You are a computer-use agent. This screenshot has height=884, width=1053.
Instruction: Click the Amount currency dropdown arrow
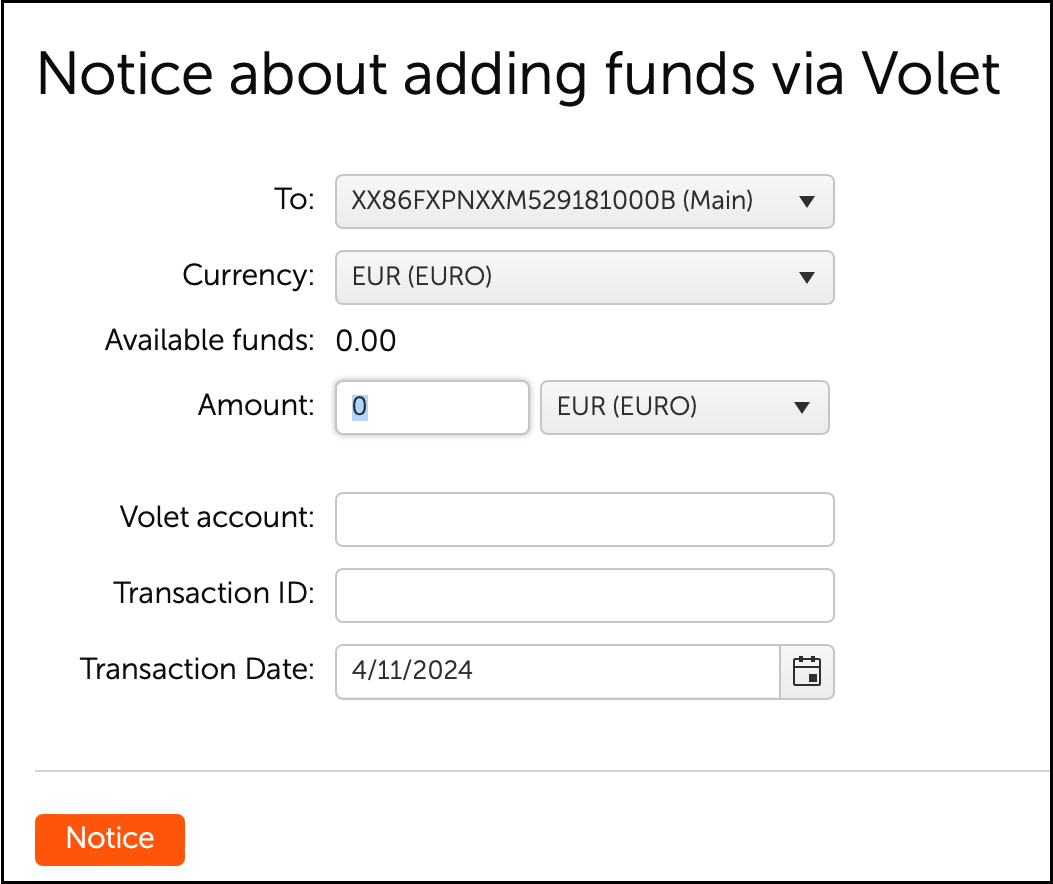coord(801,408)
